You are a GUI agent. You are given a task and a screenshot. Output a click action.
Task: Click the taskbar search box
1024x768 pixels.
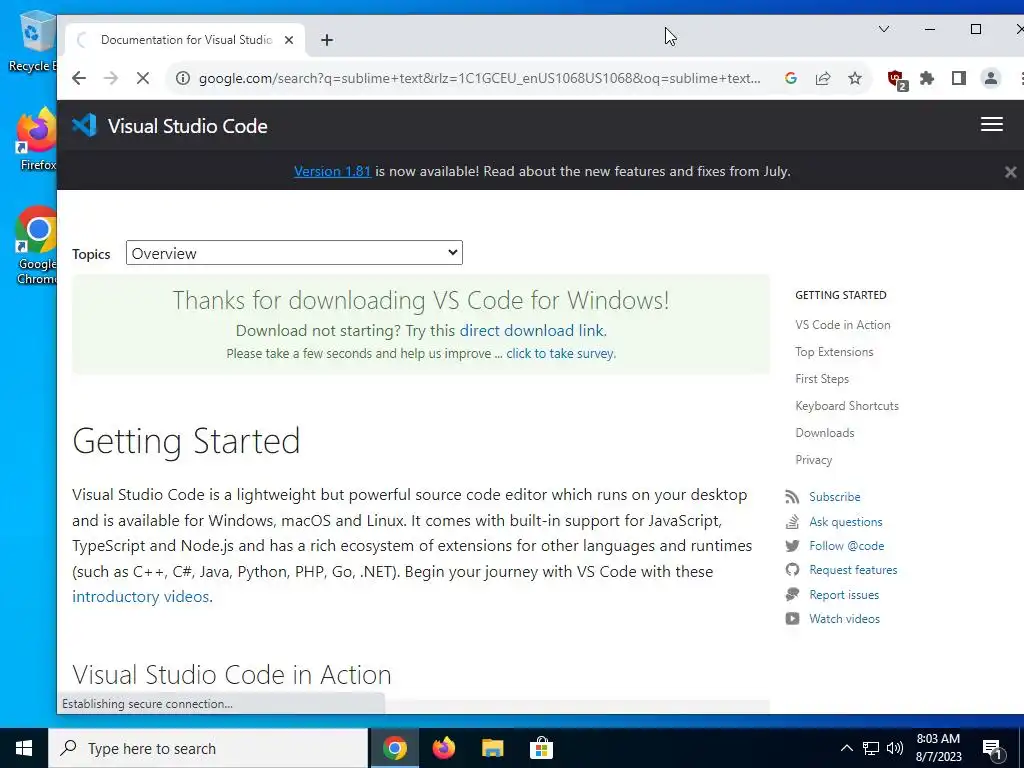point(208,748)
